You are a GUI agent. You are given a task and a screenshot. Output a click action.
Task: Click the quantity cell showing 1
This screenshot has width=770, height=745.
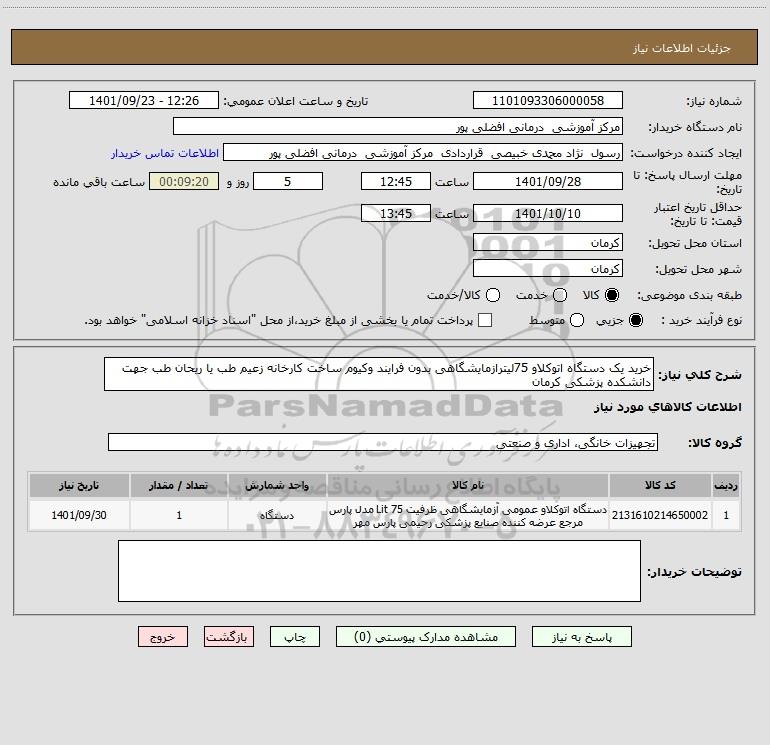179,515
